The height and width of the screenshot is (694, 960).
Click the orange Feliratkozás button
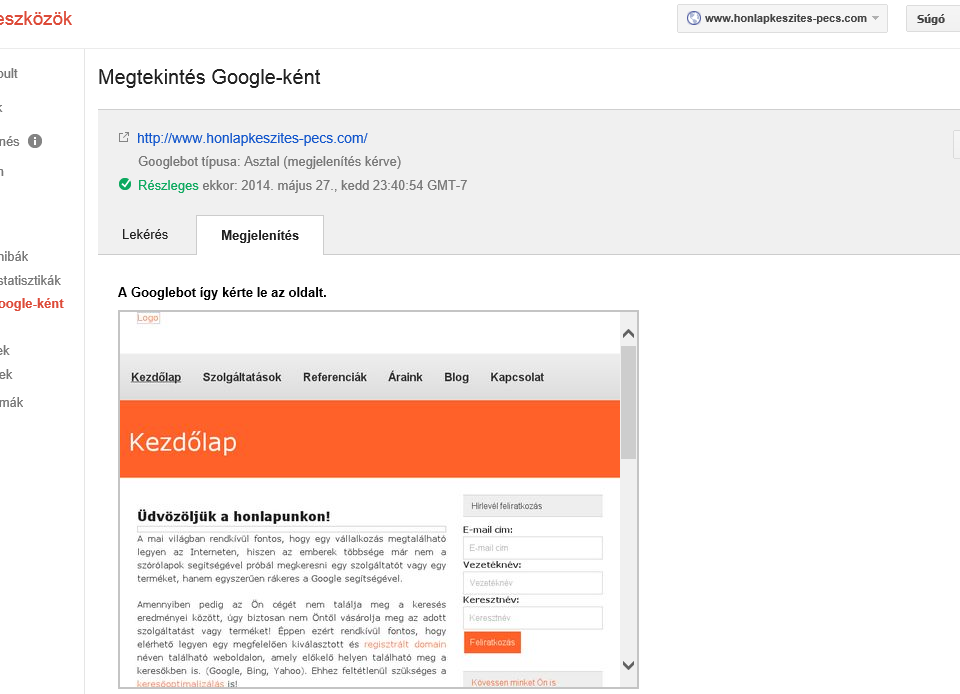point(492,642)
